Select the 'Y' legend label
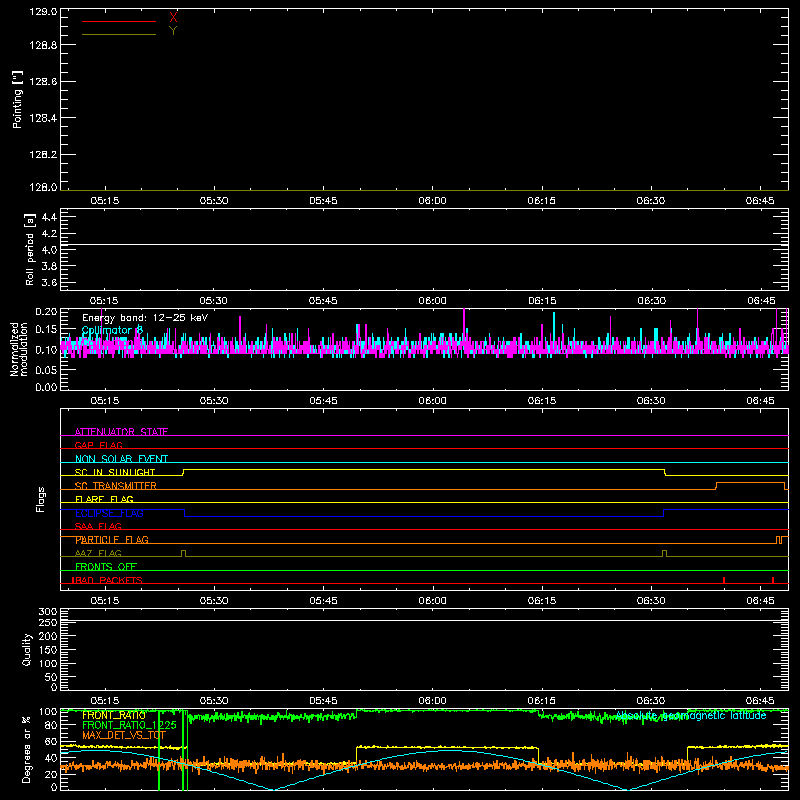 [173, 31]
